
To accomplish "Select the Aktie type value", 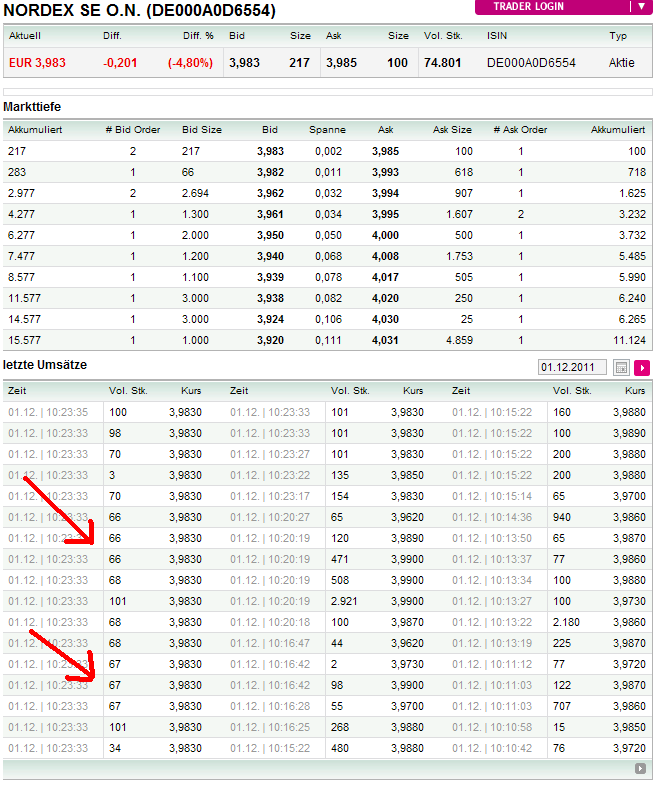I will click(x=621, y=63).
